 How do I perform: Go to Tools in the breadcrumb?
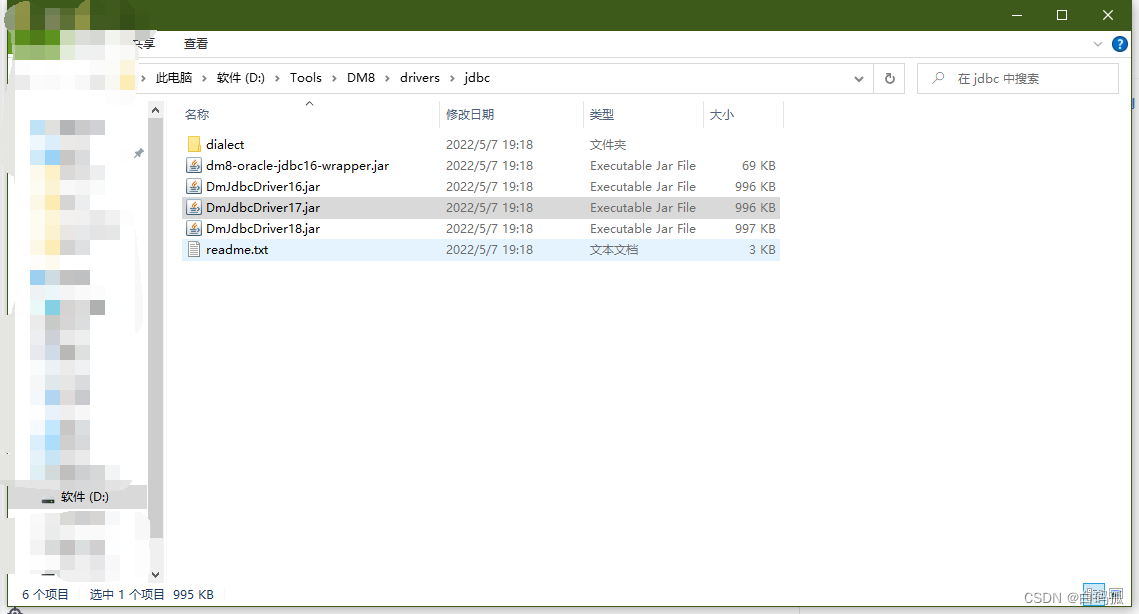coord(306,78)
